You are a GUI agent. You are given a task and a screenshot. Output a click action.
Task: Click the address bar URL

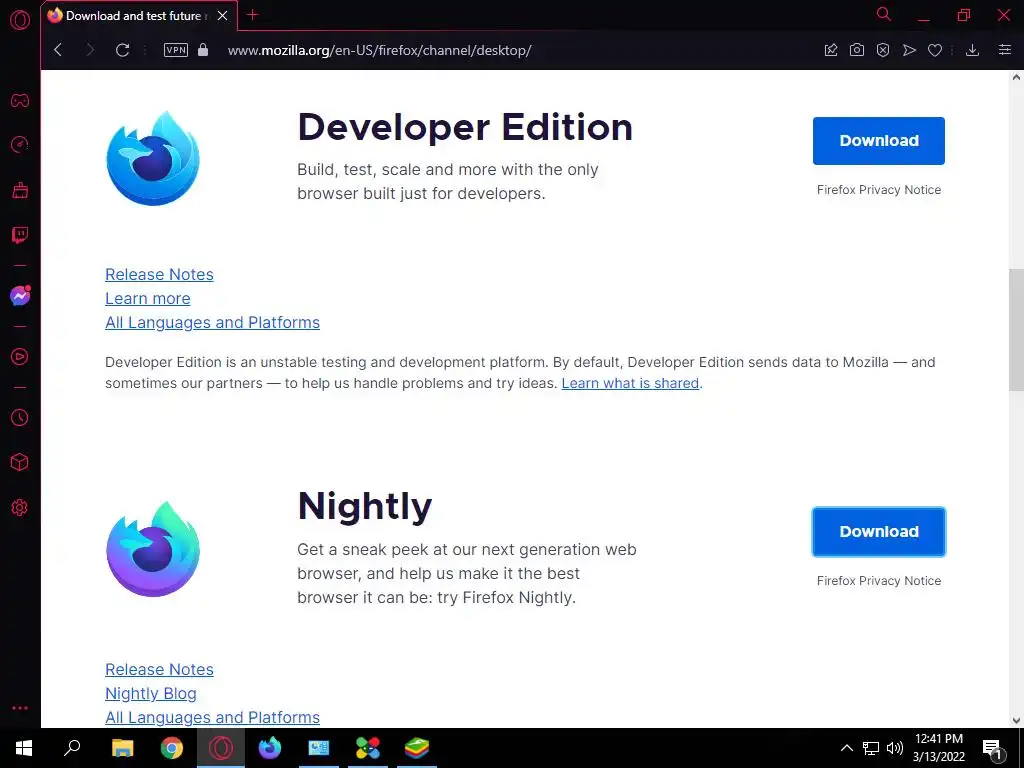click(x=379, y=50)
